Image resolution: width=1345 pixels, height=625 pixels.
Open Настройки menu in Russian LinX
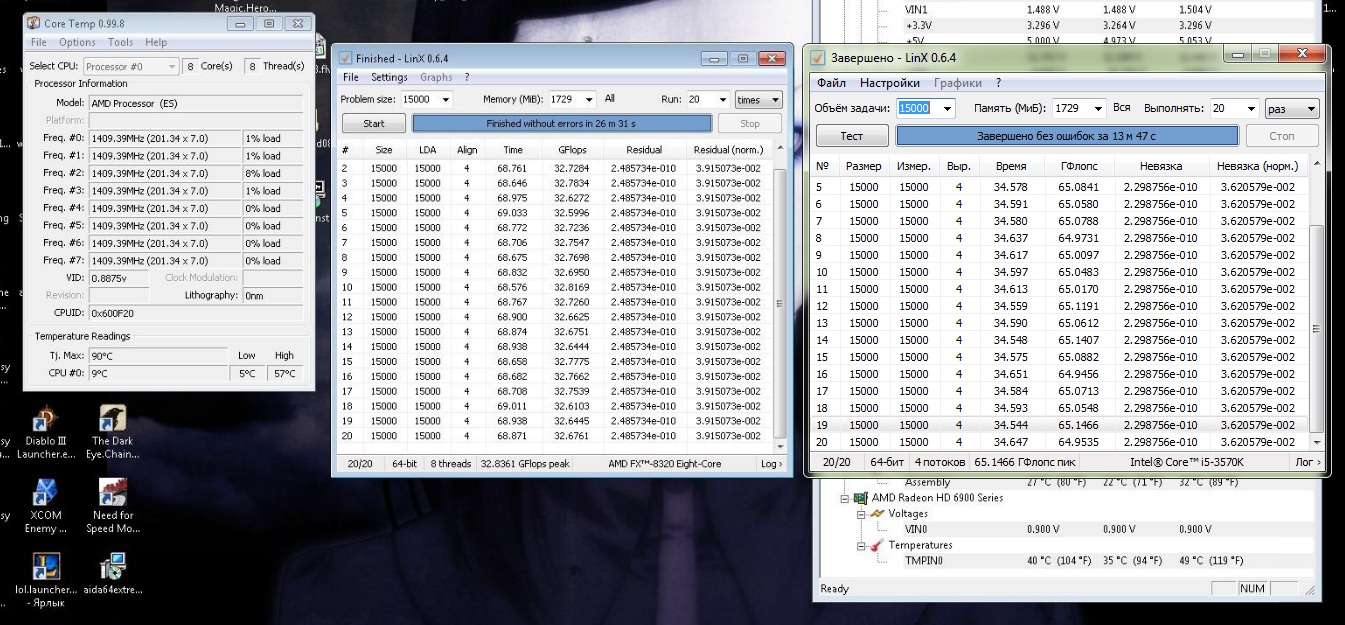890,83
